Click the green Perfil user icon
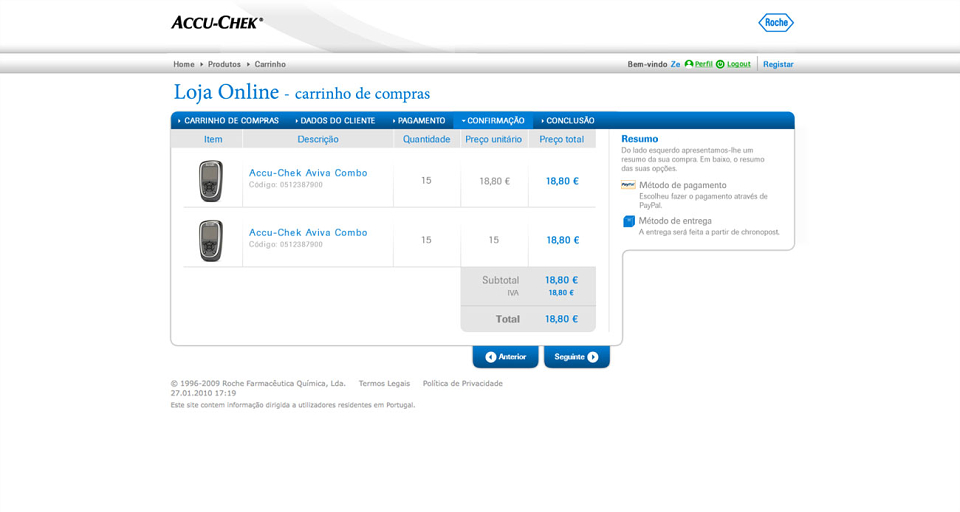This screenshot has width=960, height=512. [x=689, y=64]
